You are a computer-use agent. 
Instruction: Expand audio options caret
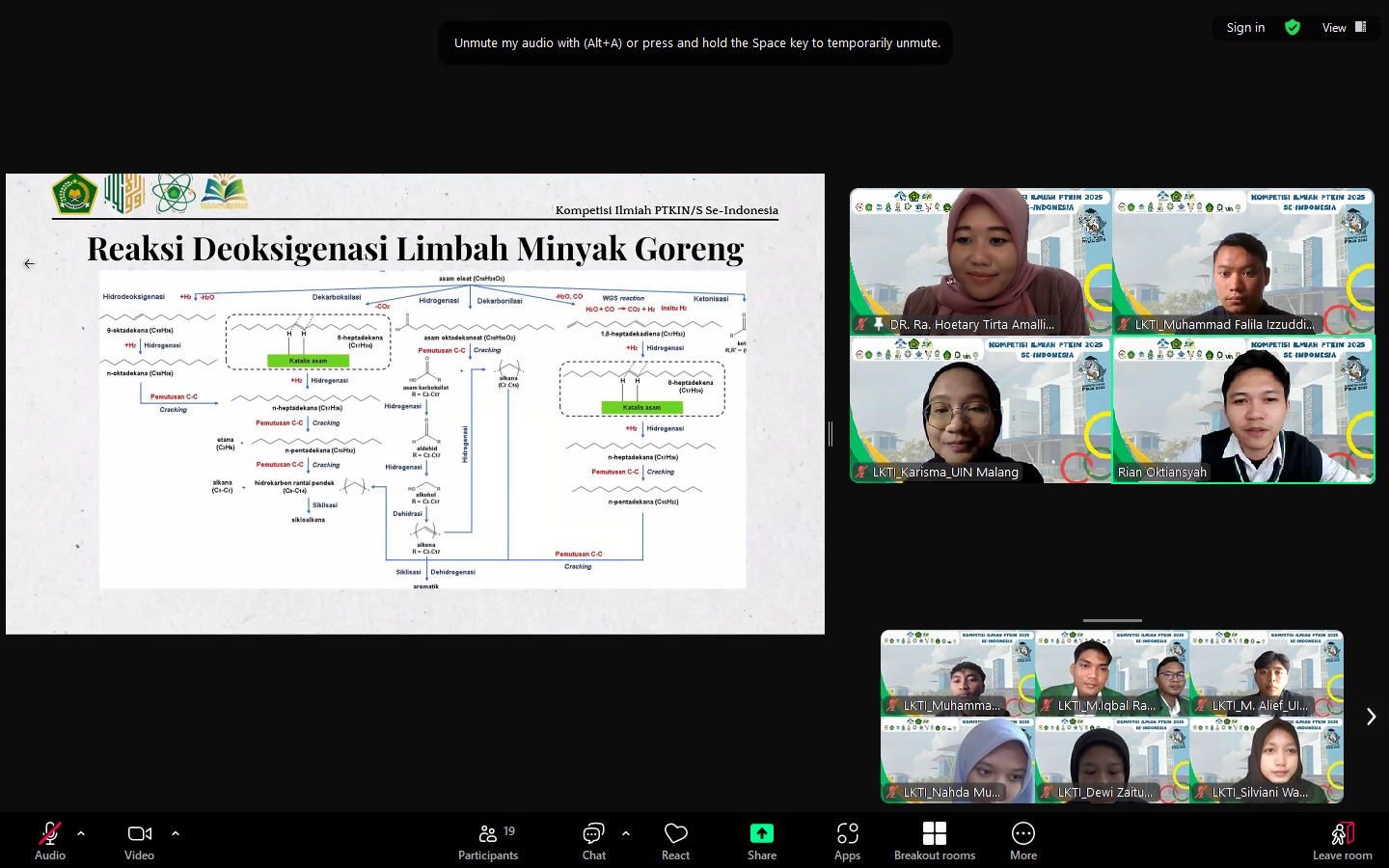(x=81, y=833)
